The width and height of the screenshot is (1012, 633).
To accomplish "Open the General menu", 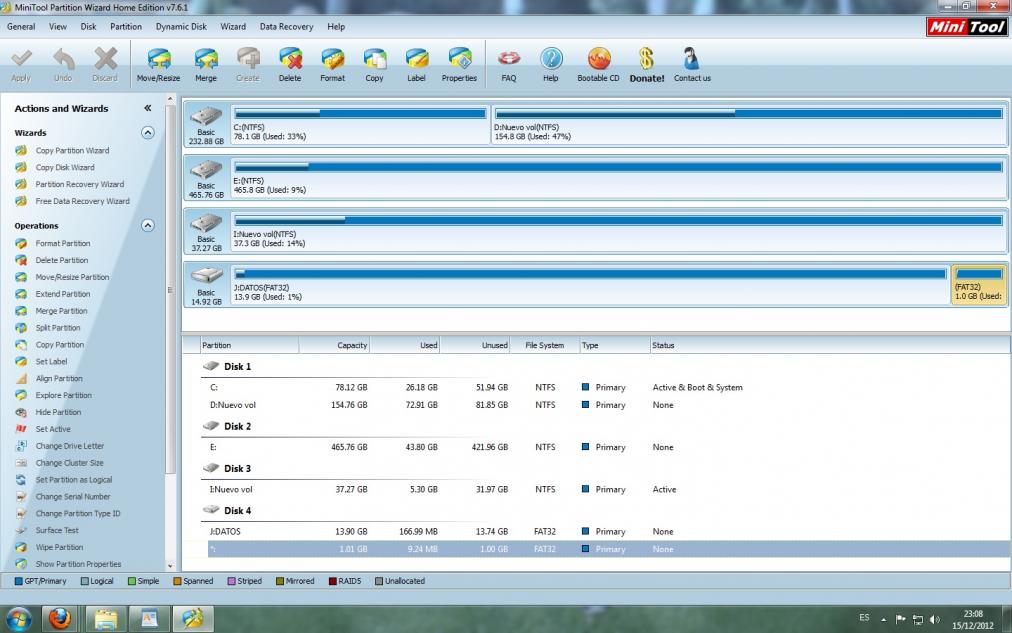I will click(21, 26).
